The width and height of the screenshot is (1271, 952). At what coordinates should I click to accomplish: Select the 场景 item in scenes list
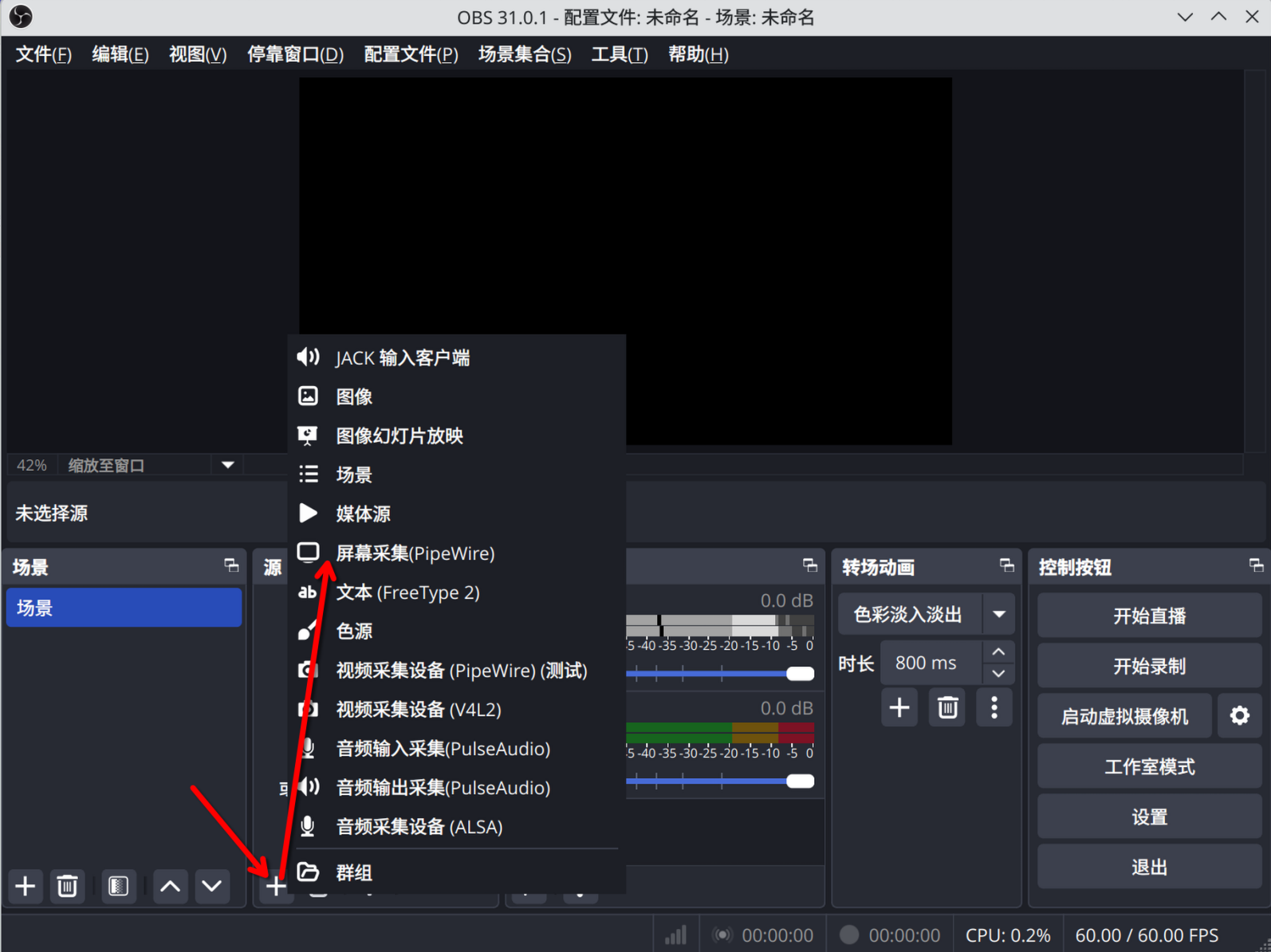coord(124,608)
